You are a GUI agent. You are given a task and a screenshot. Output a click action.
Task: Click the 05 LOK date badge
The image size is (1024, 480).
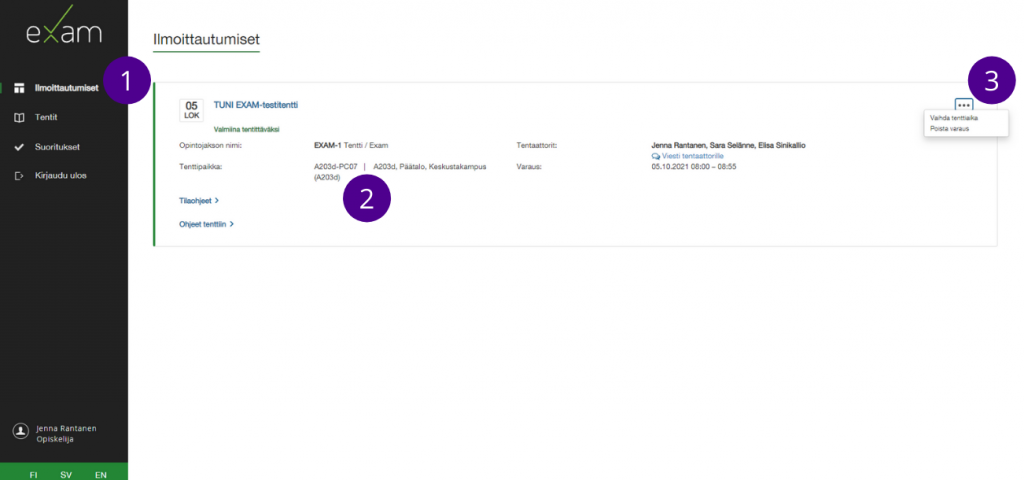click(191, 109)
